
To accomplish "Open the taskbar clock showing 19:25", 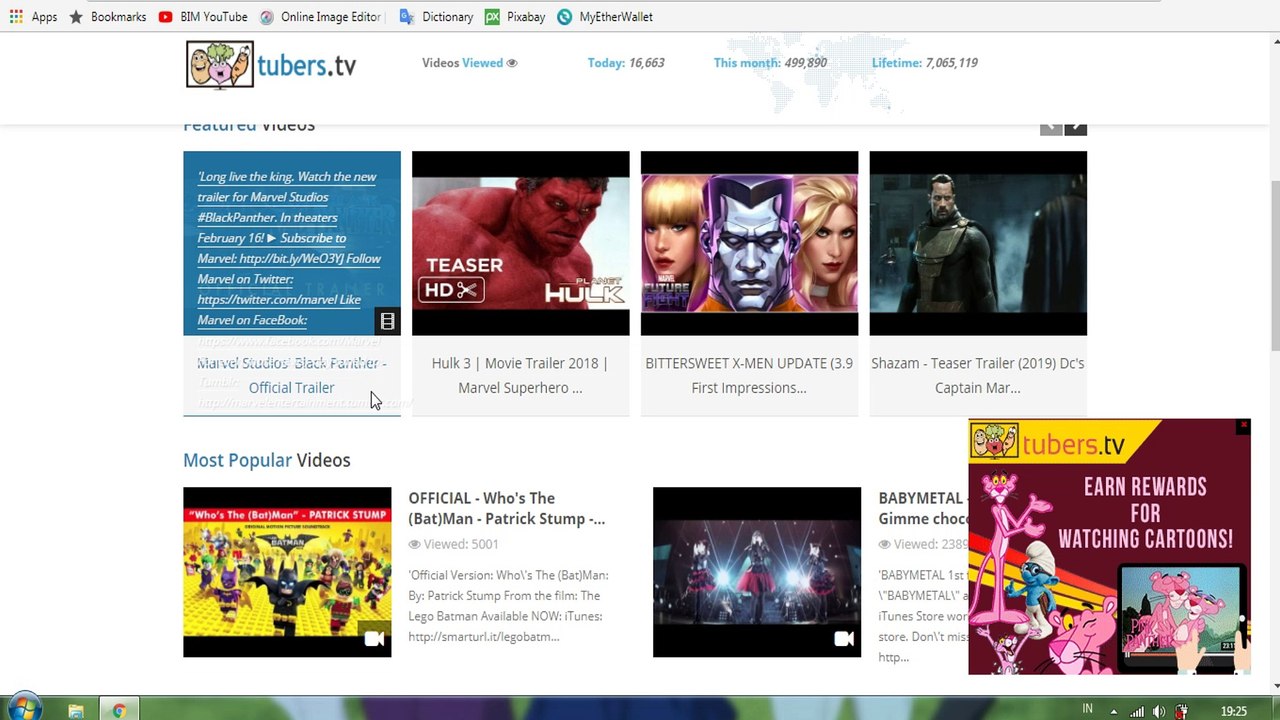I will [1234, 711].
